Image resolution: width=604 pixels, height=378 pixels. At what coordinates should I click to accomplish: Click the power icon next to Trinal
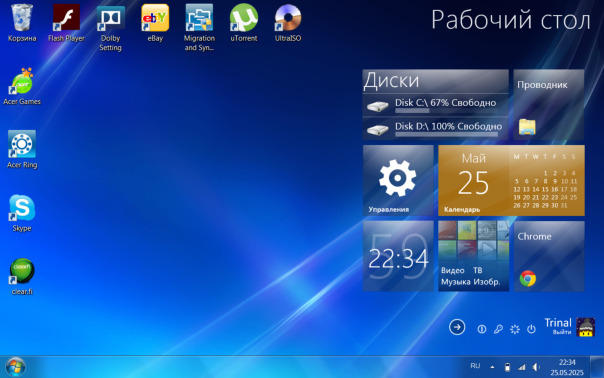point(531,329)
